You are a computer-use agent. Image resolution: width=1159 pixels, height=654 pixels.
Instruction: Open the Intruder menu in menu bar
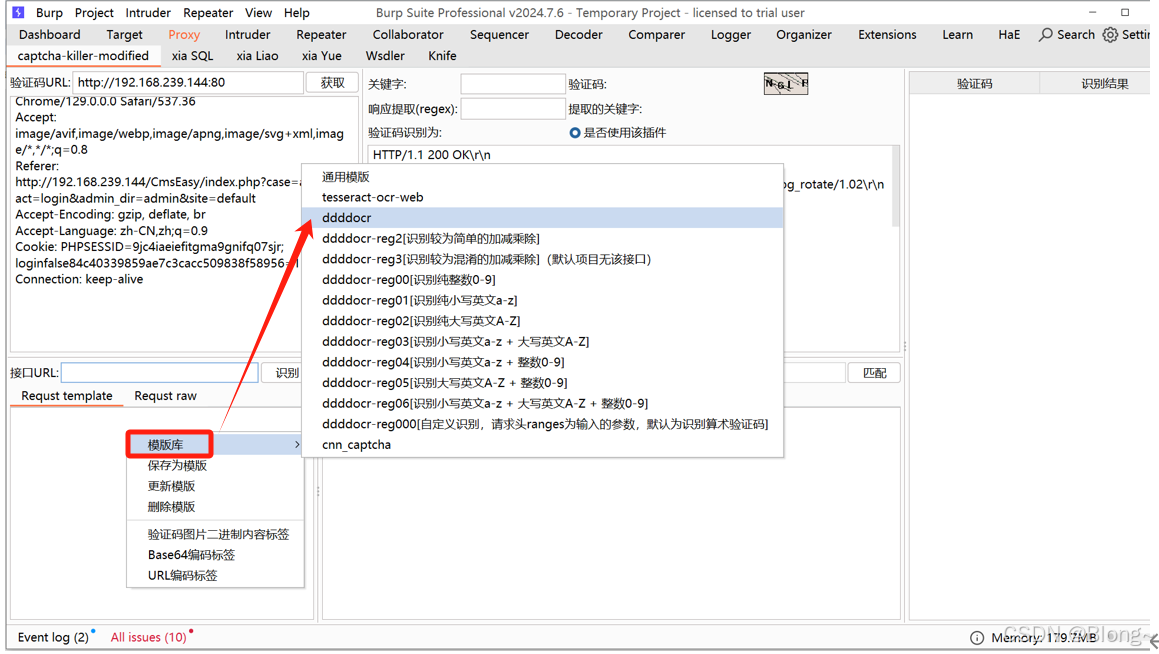click(x=148, y=13)
